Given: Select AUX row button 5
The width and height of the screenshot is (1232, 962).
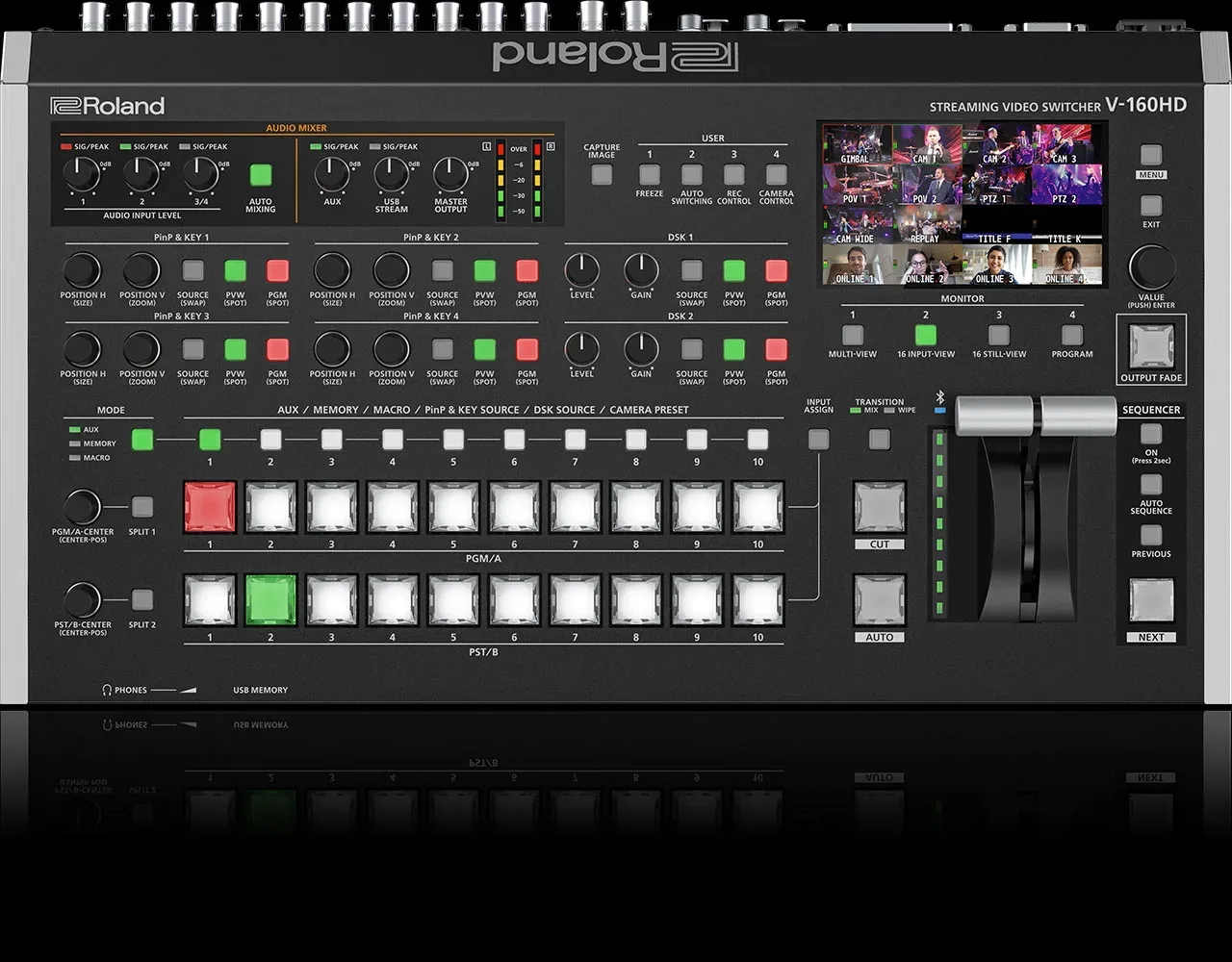Looking at the screenshot, I should [x=453, y=440].
